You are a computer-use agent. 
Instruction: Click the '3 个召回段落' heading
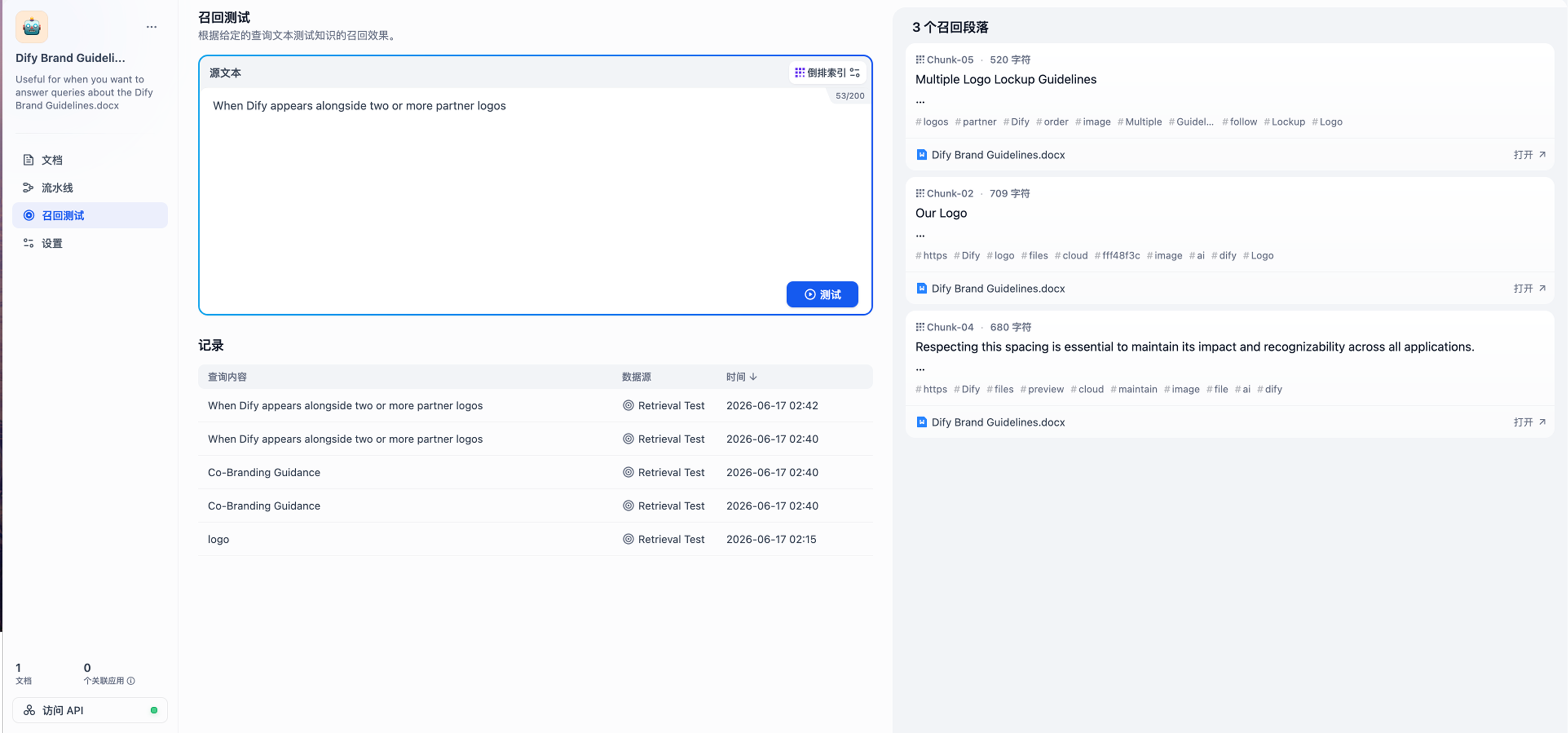[x=950, y=28]
